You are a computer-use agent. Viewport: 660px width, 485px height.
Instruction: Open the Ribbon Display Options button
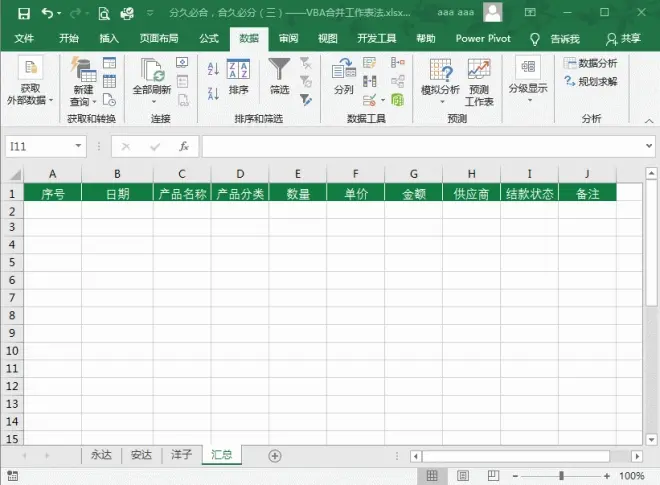pyautogui.click(x=530, y=13)
